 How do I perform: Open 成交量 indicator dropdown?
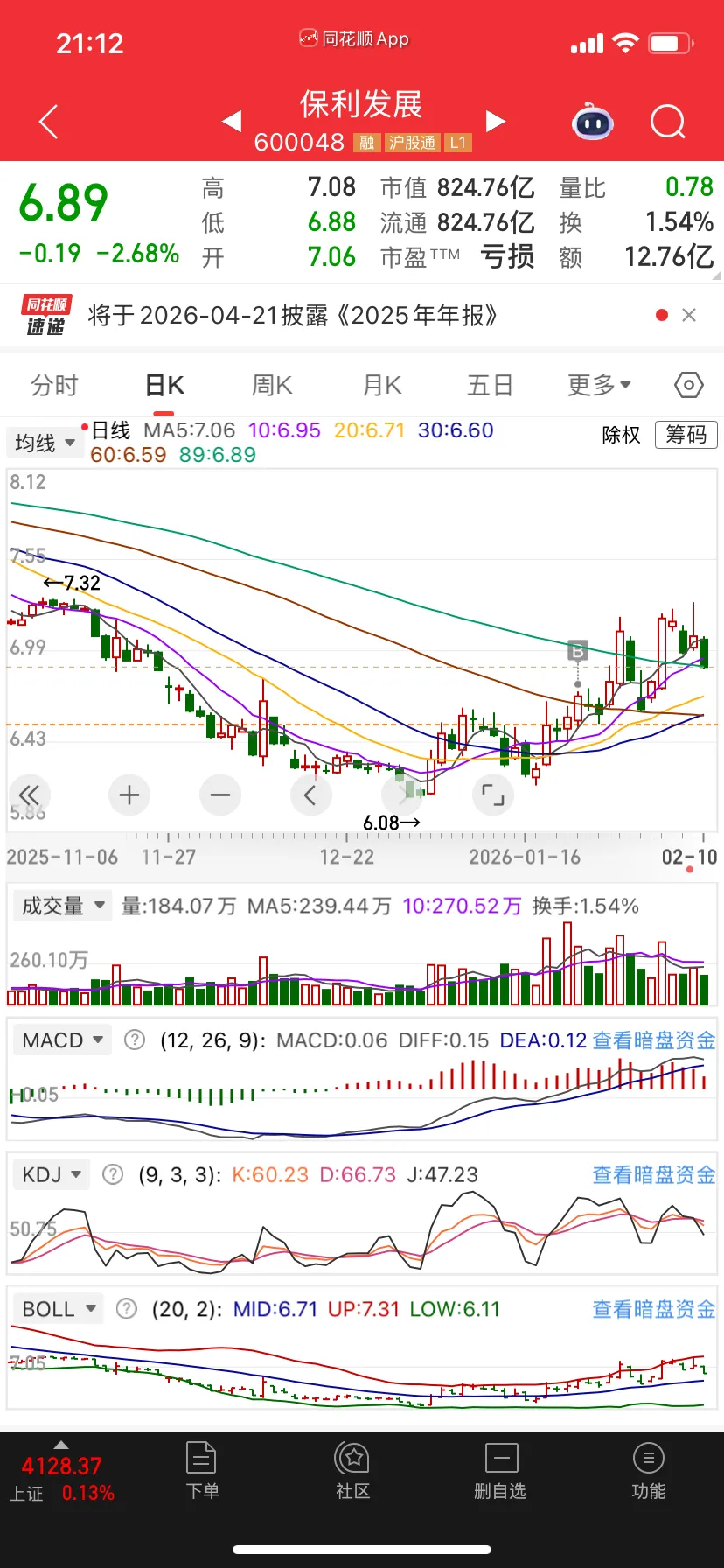pos(62,906)
